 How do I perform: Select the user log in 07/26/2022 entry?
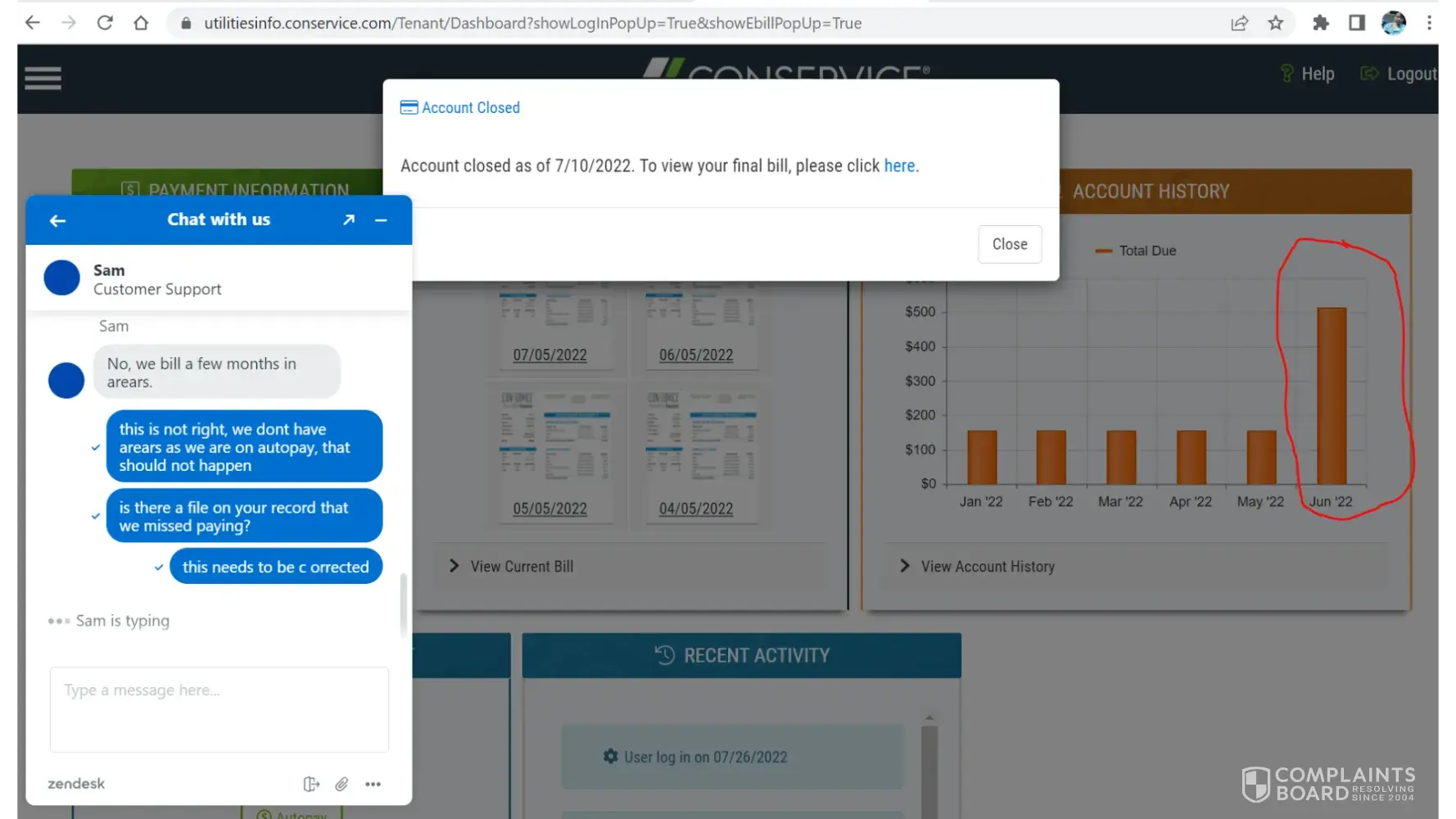pos(733,757)
